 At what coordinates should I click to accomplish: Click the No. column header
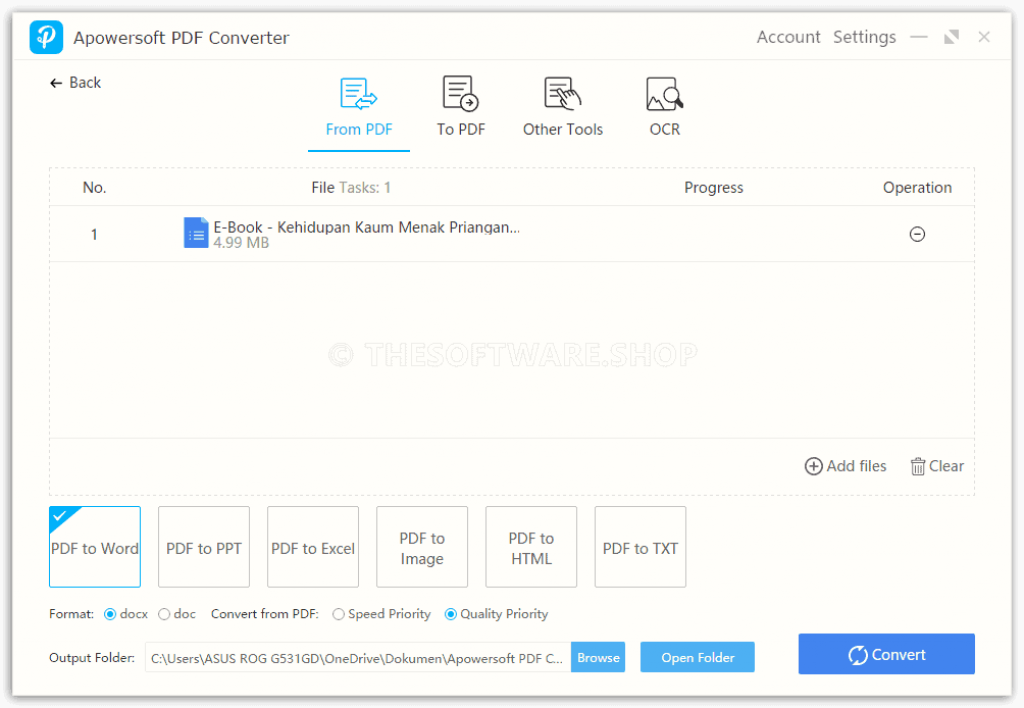click(94, 188)
